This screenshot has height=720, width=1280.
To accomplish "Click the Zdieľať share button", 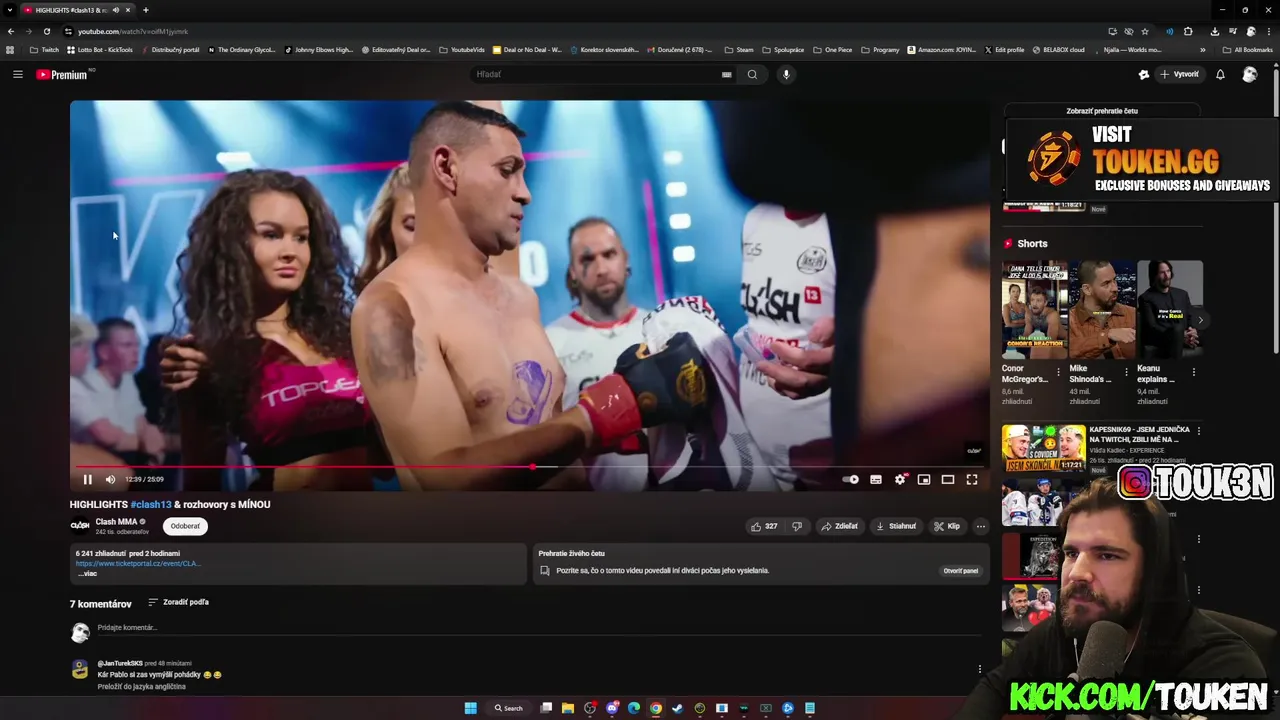I will point(839,526).
